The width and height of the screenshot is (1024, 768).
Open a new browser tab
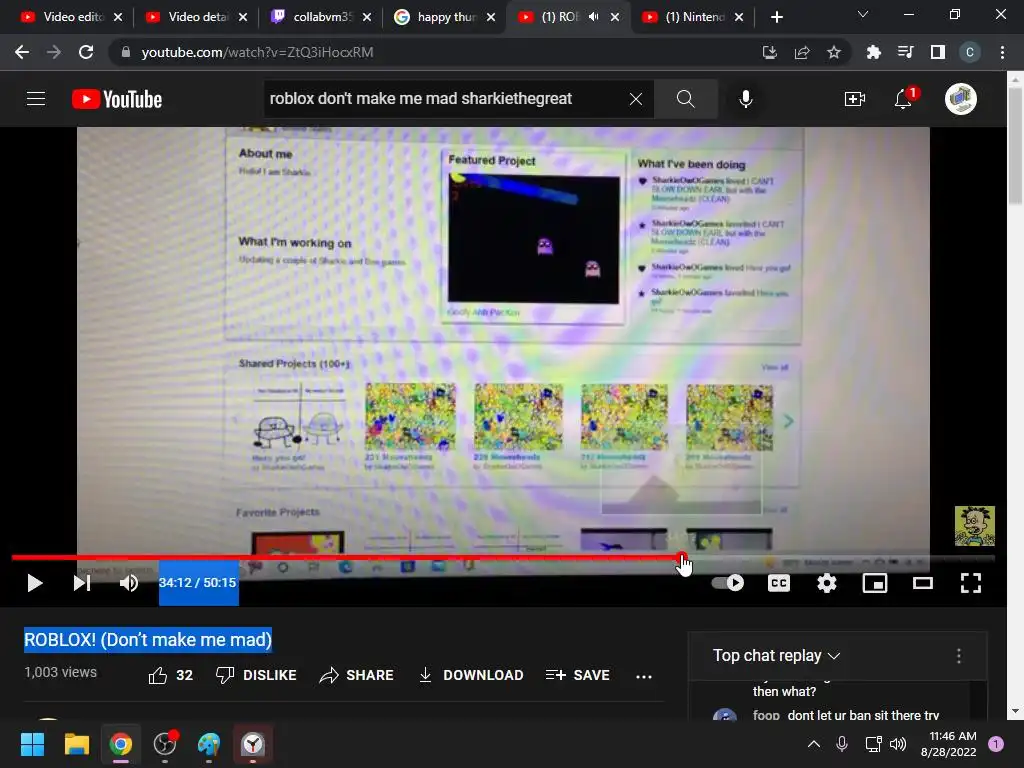point(776,17)
